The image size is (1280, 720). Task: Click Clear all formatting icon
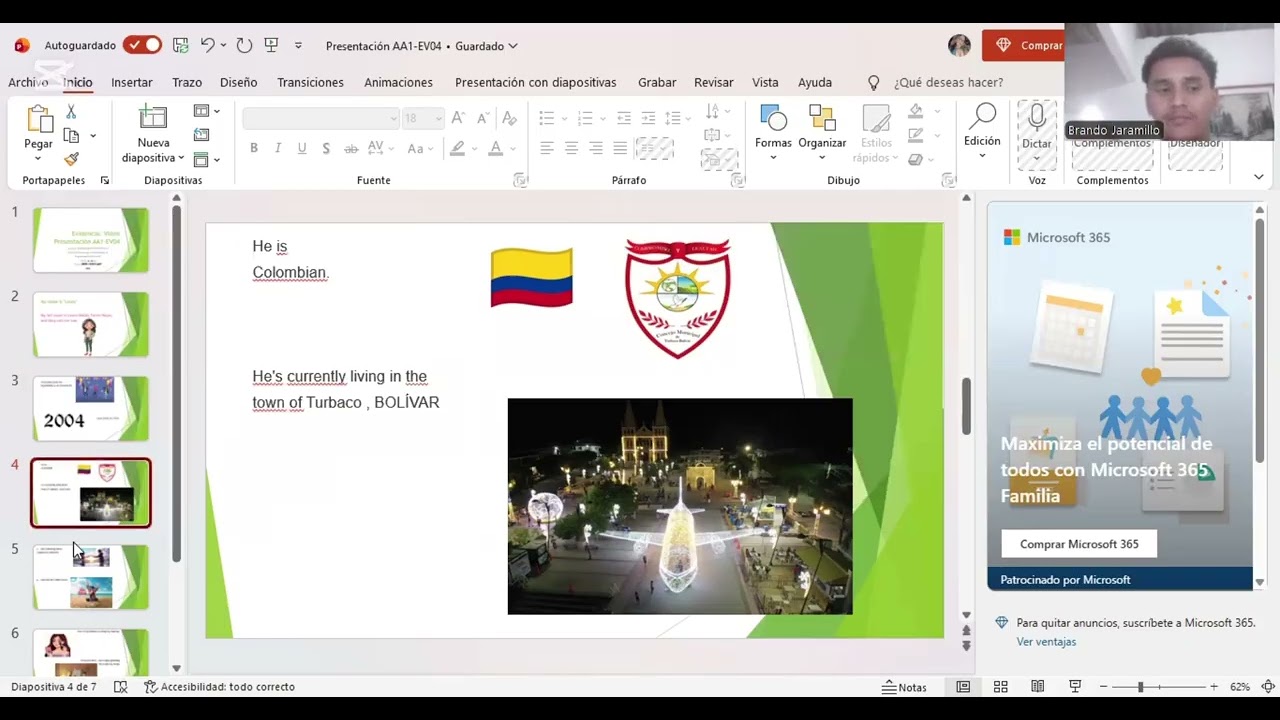coord(508,118)
